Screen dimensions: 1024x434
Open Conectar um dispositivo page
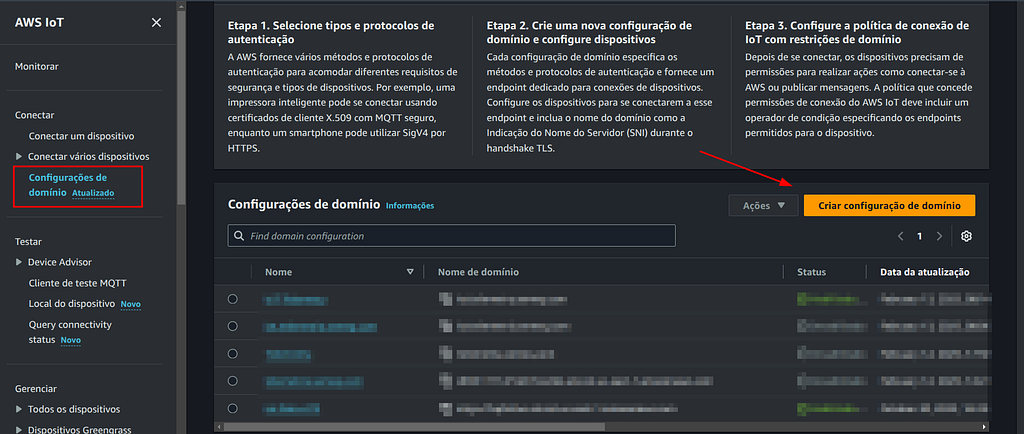coord(82,136)
